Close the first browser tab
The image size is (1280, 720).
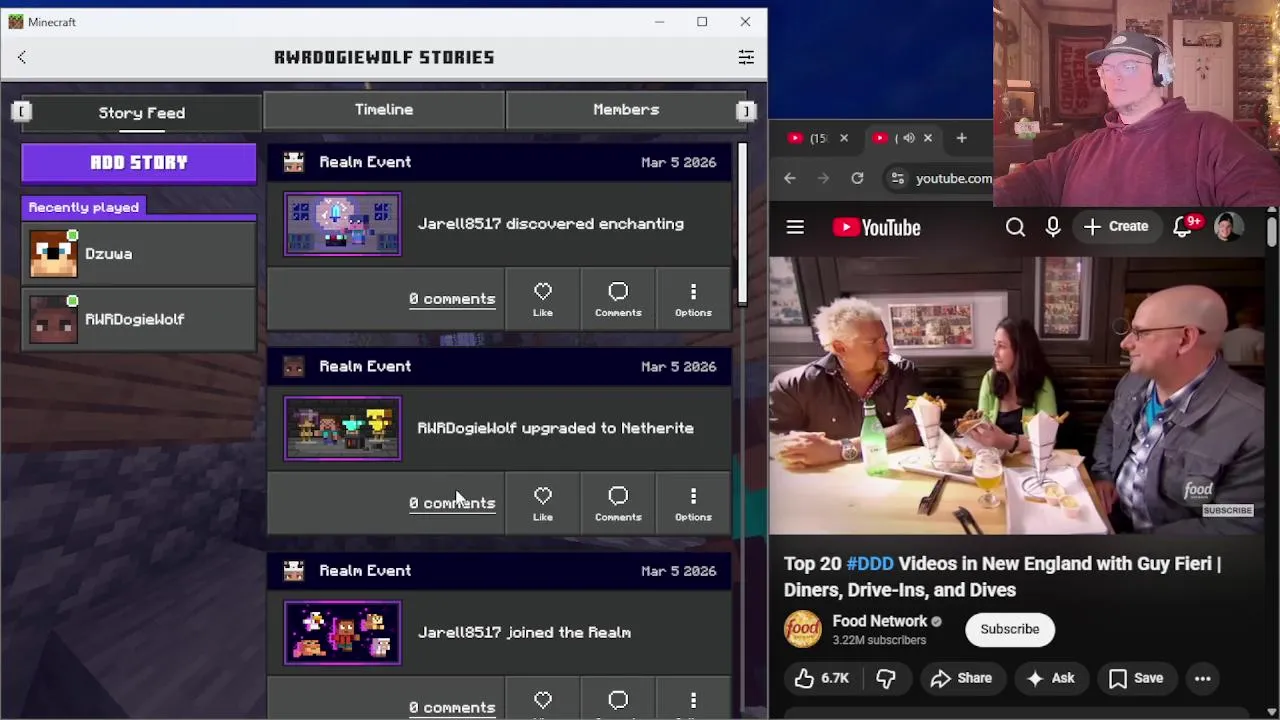[x=843, y=138]
